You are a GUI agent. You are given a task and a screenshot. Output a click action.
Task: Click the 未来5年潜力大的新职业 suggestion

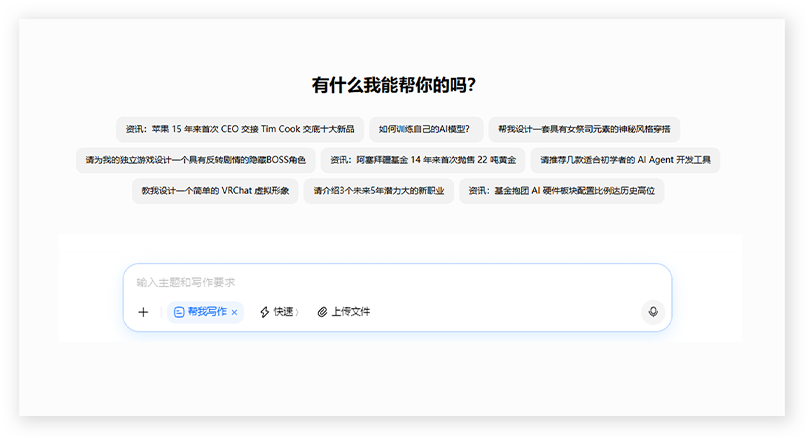tap(379, 191)
